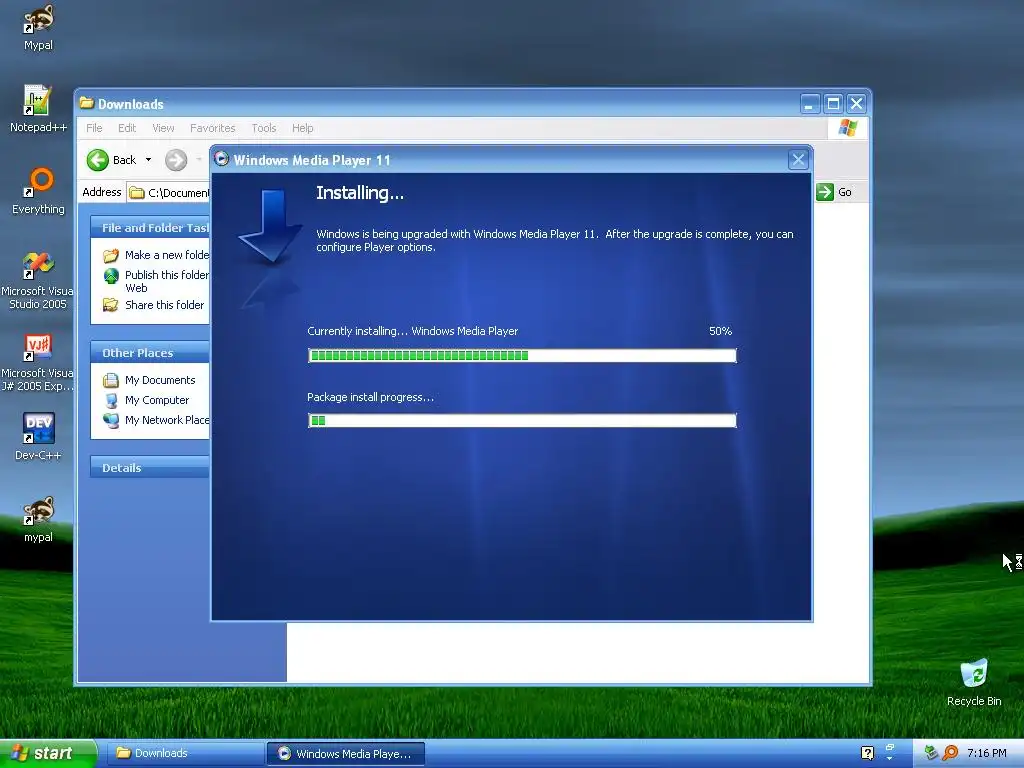Open Microsoft Visual J# 2005 Express shortcut
The image size is (1024, 768).
point(37,363)
